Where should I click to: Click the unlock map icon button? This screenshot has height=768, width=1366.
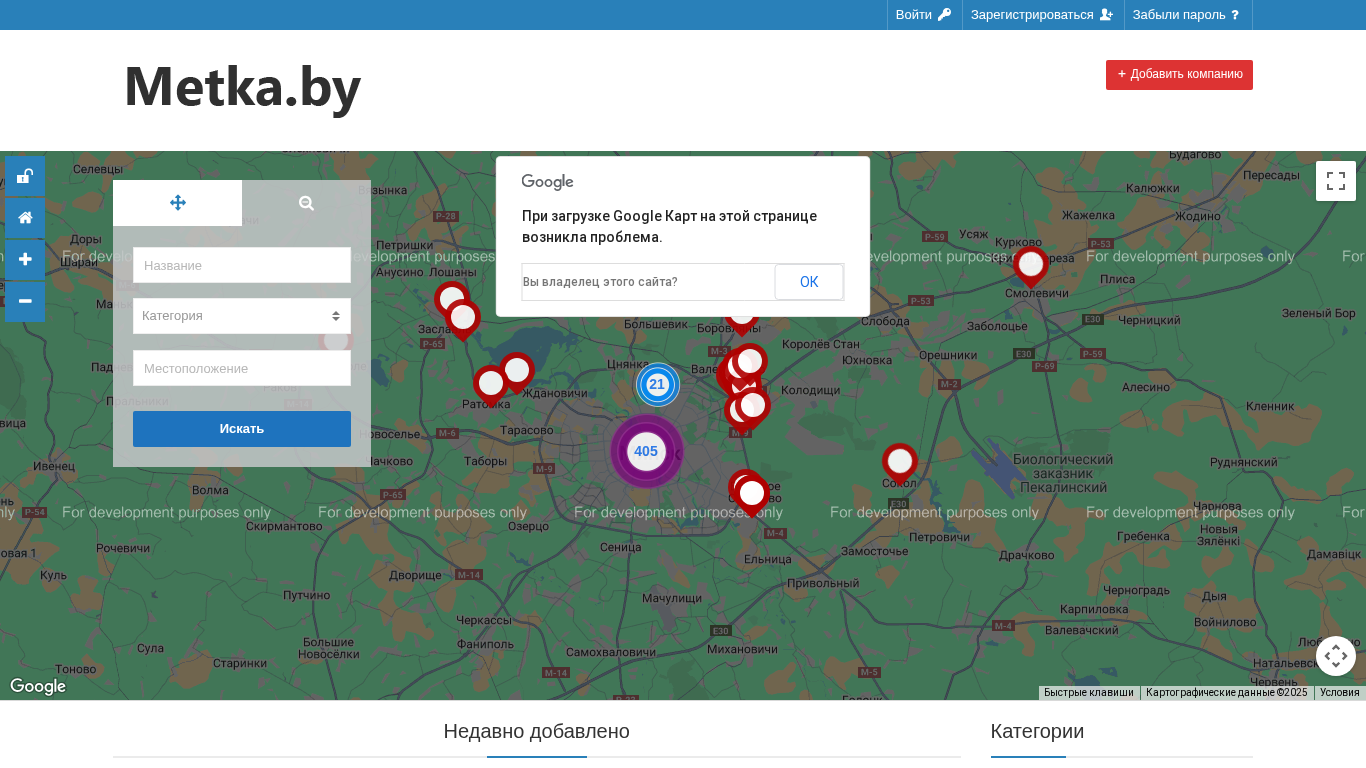coord(25,176)
